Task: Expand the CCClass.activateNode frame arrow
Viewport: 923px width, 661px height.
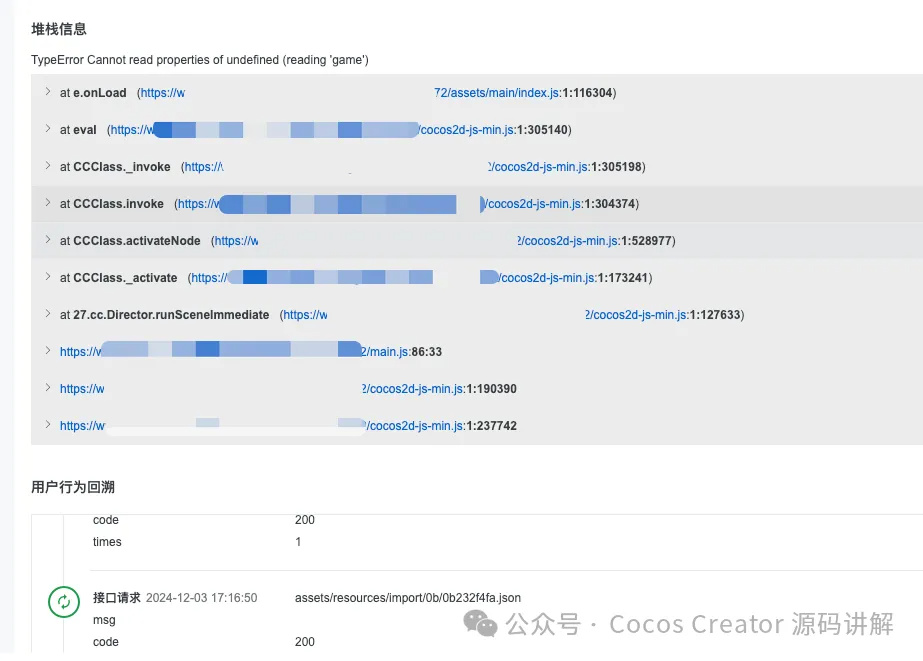Action: pos(47,240)
